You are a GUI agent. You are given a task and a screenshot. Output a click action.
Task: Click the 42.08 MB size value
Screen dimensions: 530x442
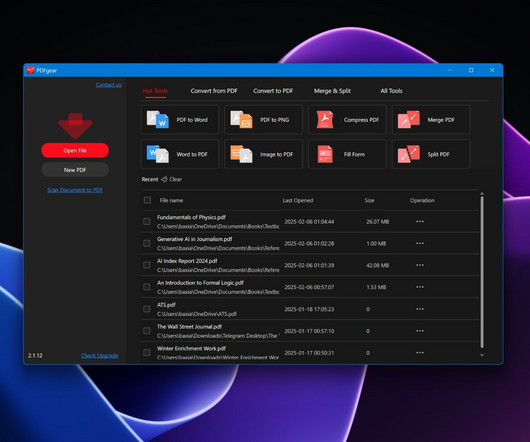(x=378, y=265)
